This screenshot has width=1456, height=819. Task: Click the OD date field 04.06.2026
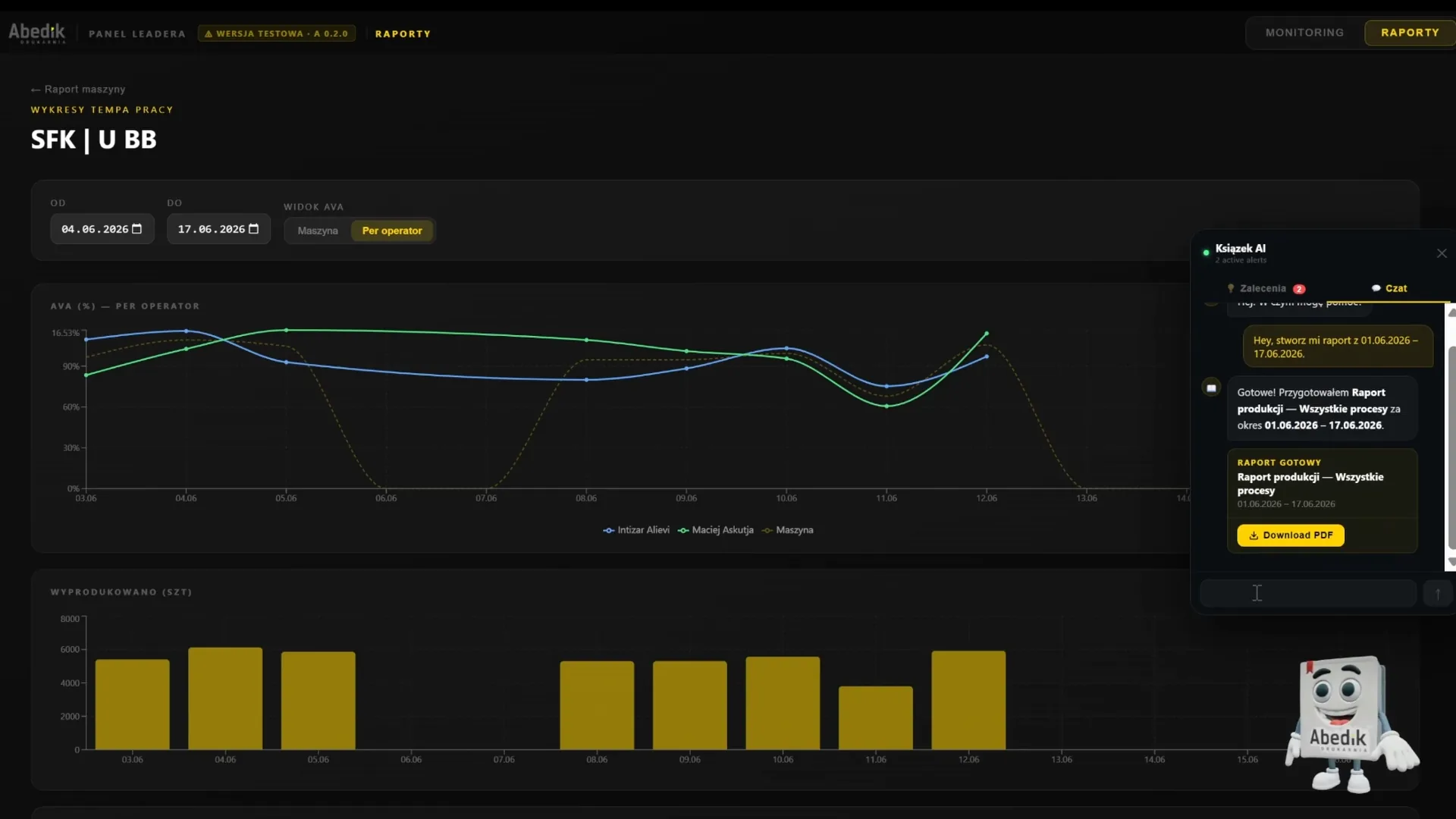point(102,229)
